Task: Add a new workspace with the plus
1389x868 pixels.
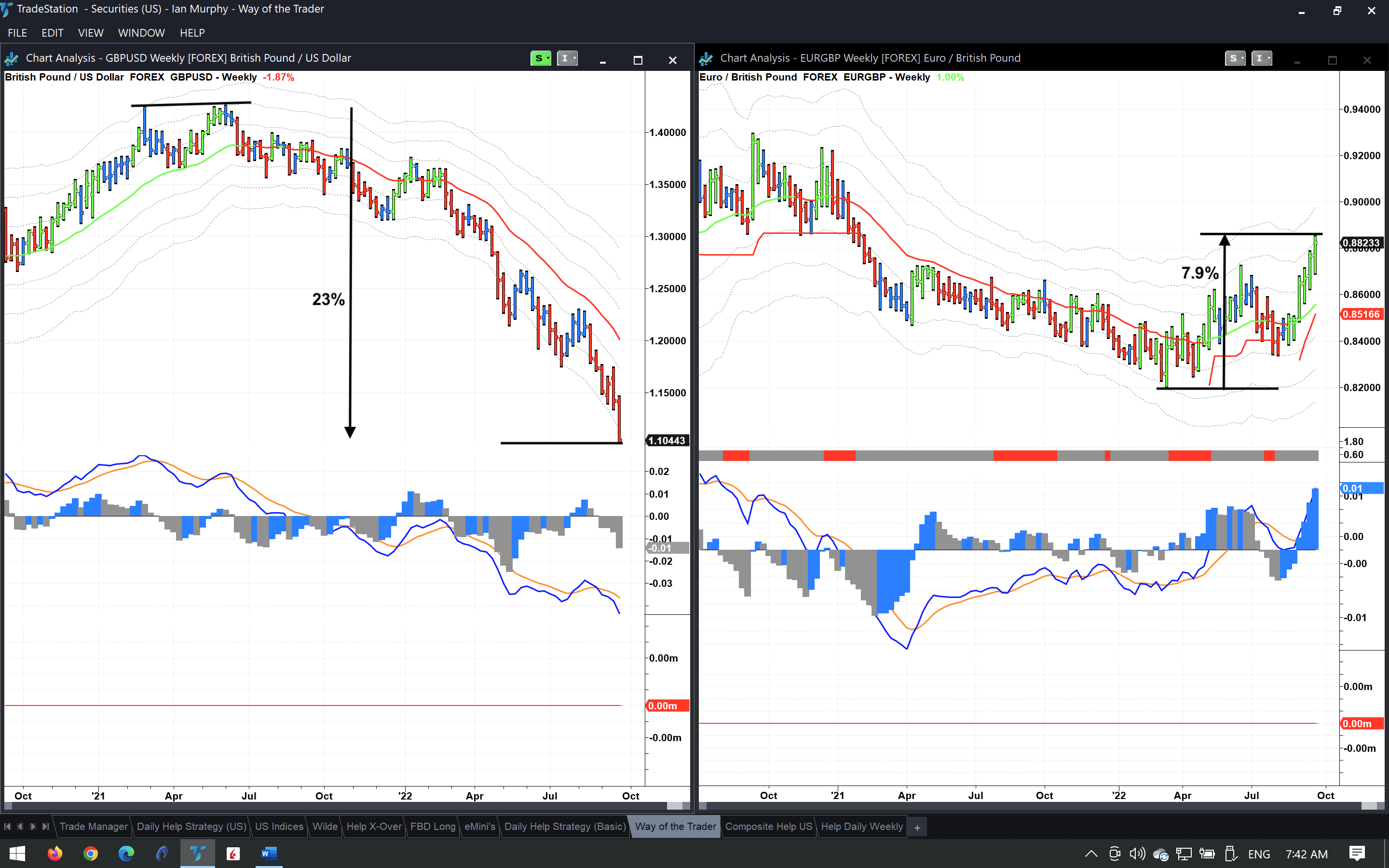Action: [917, 827]
